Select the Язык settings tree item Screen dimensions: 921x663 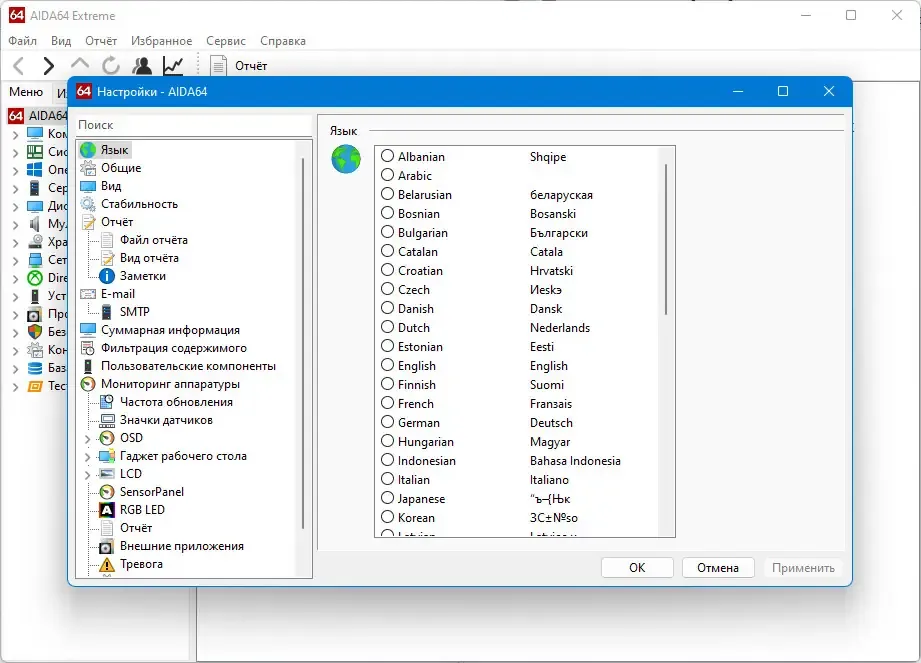click(x=114, y=150)
